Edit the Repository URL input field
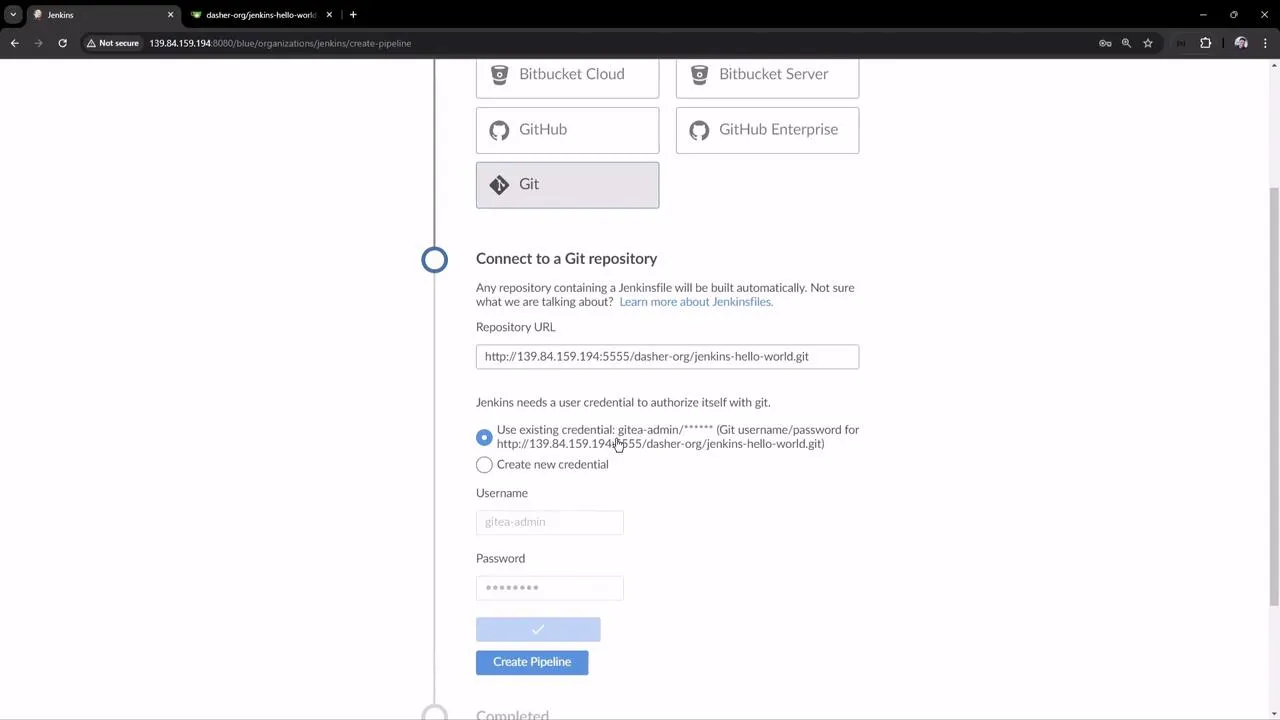 pyautogui.click(x=667, y=356)
